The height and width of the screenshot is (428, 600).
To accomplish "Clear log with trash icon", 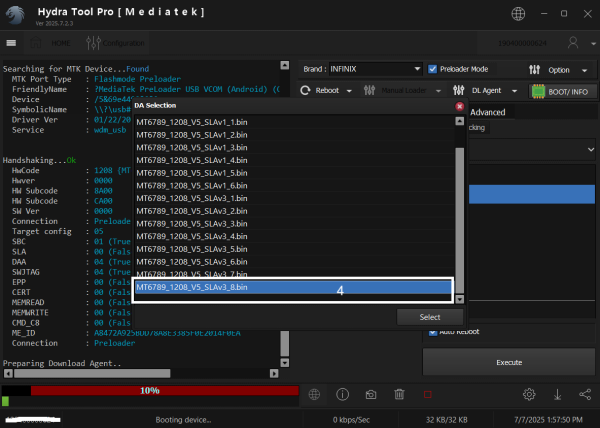I will coord(399,394).
